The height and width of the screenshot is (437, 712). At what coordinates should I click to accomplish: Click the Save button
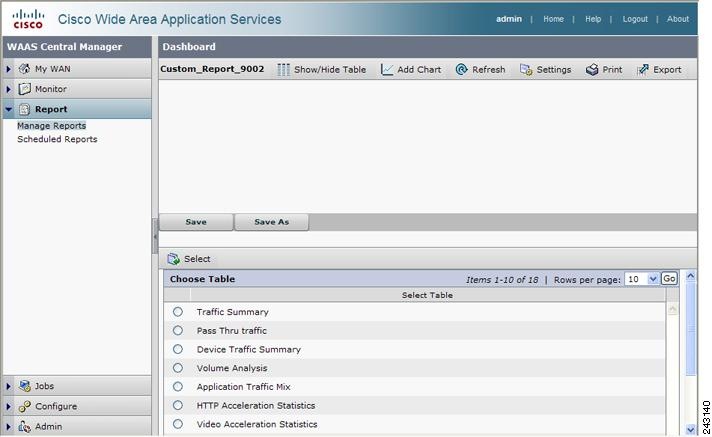click(196, 222)
